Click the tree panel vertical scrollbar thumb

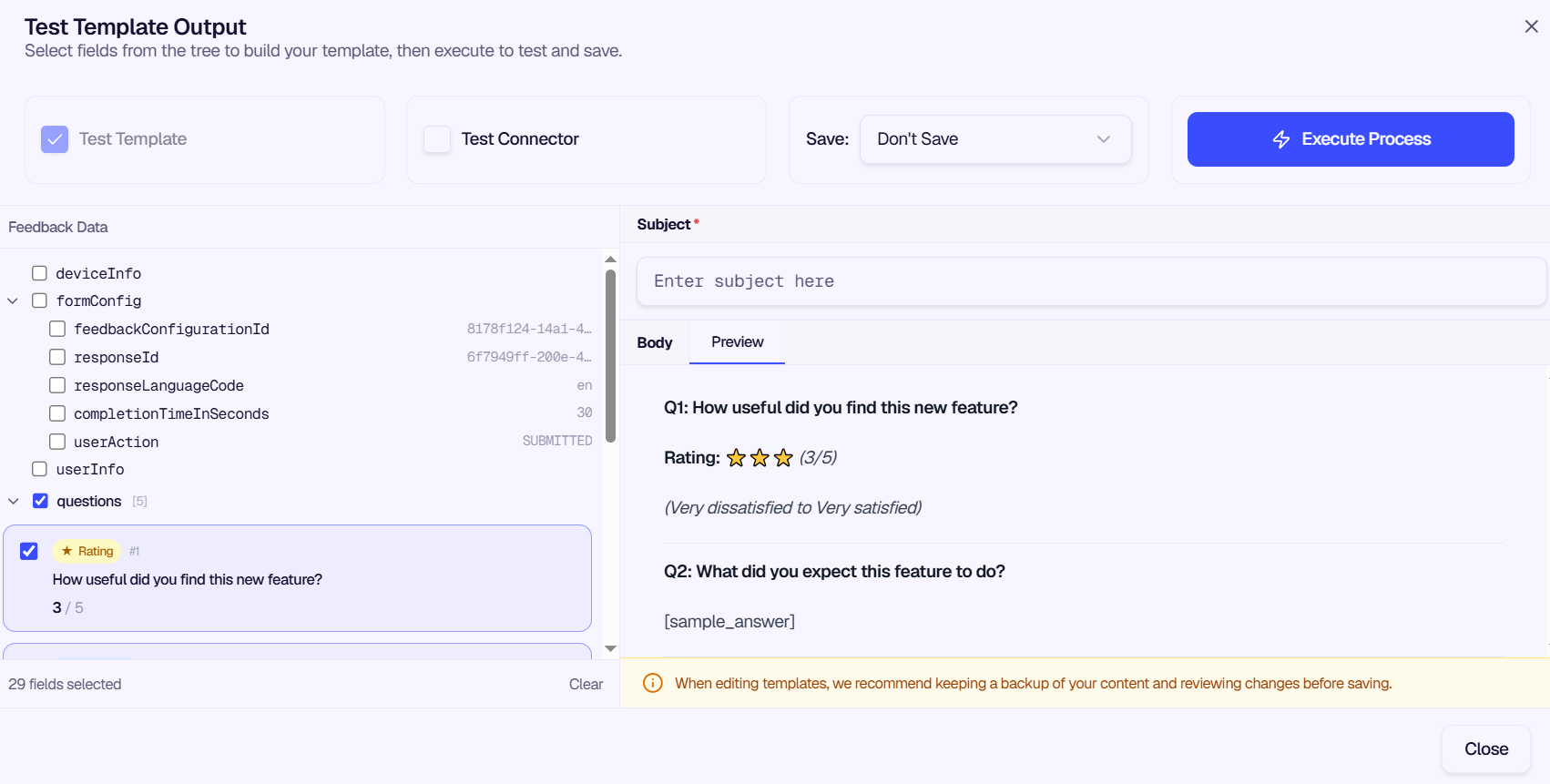[610, 356]
